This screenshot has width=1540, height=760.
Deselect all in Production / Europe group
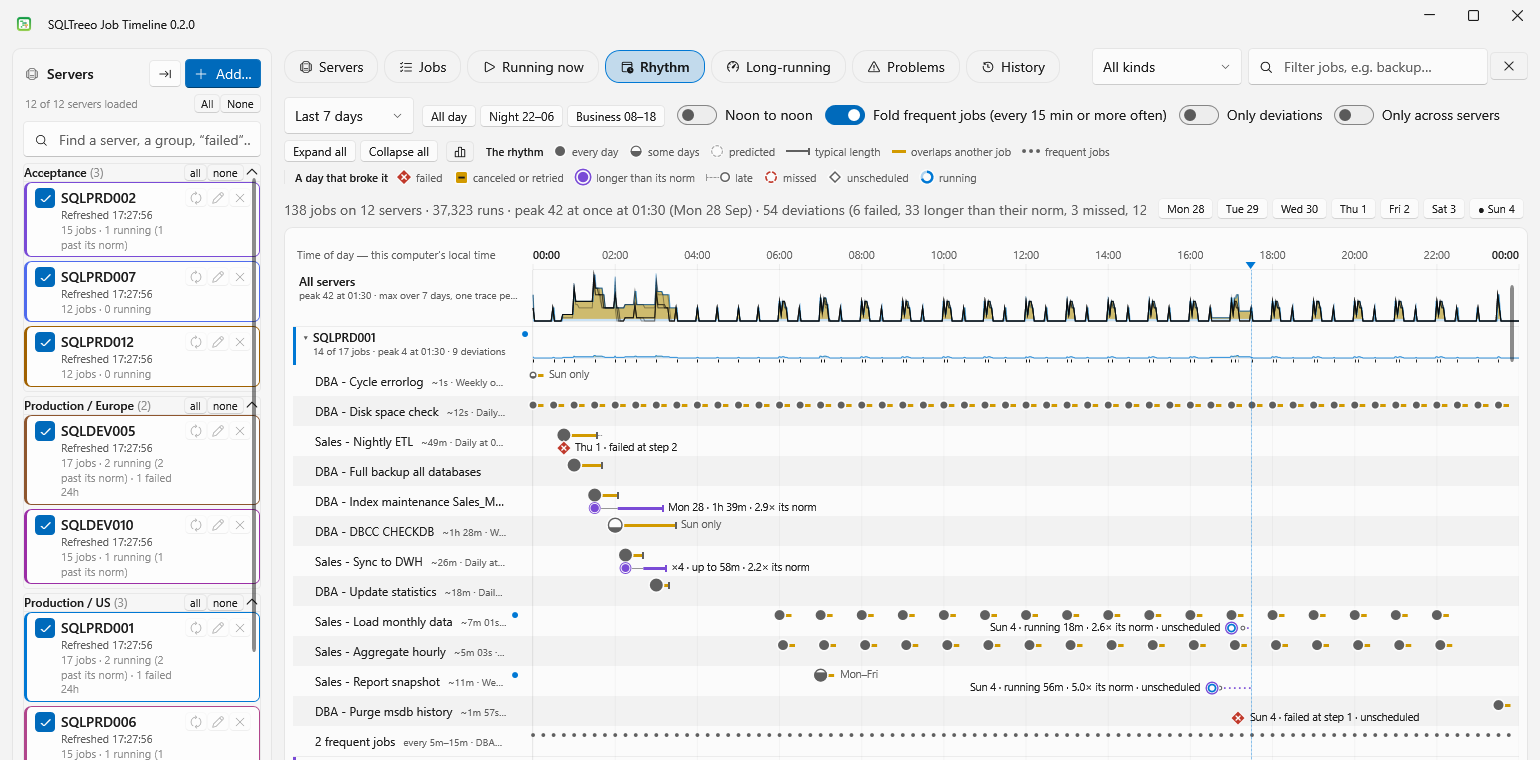click(x=225, y=406)
